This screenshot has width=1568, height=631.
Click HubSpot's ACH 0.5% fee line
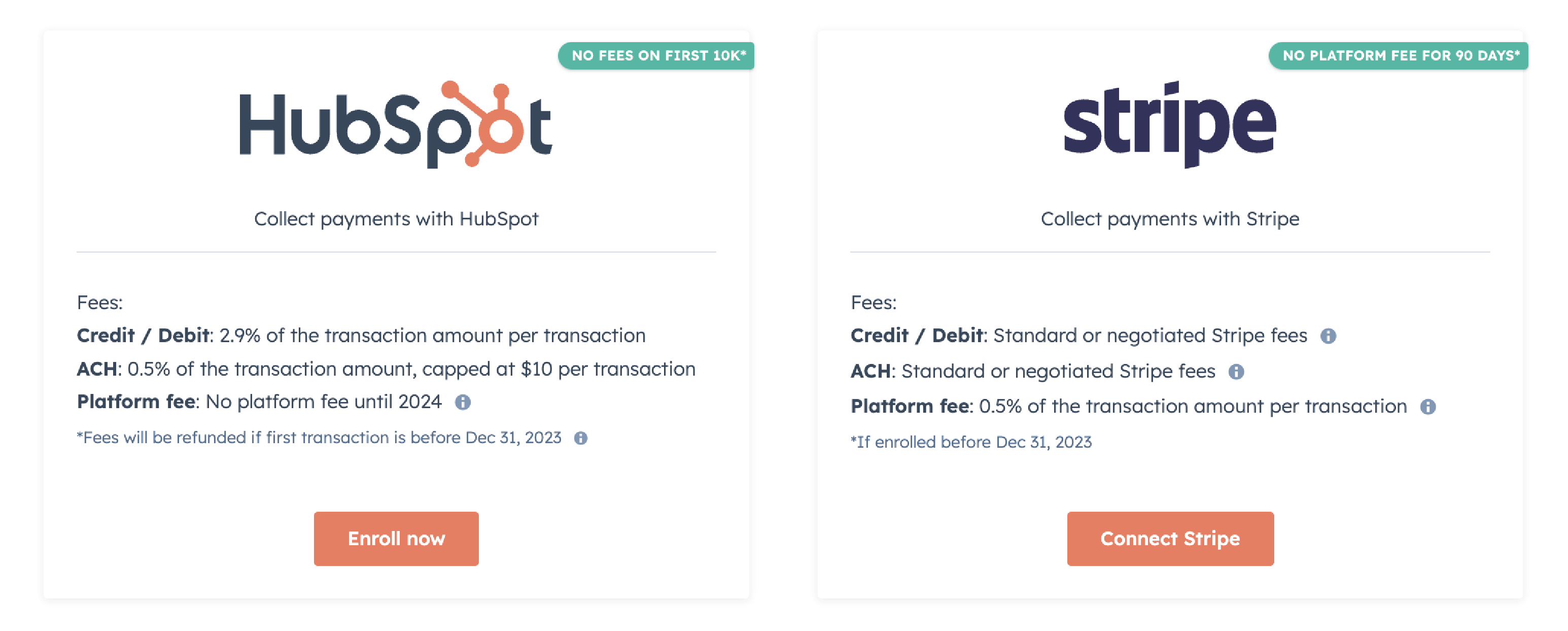386,369
